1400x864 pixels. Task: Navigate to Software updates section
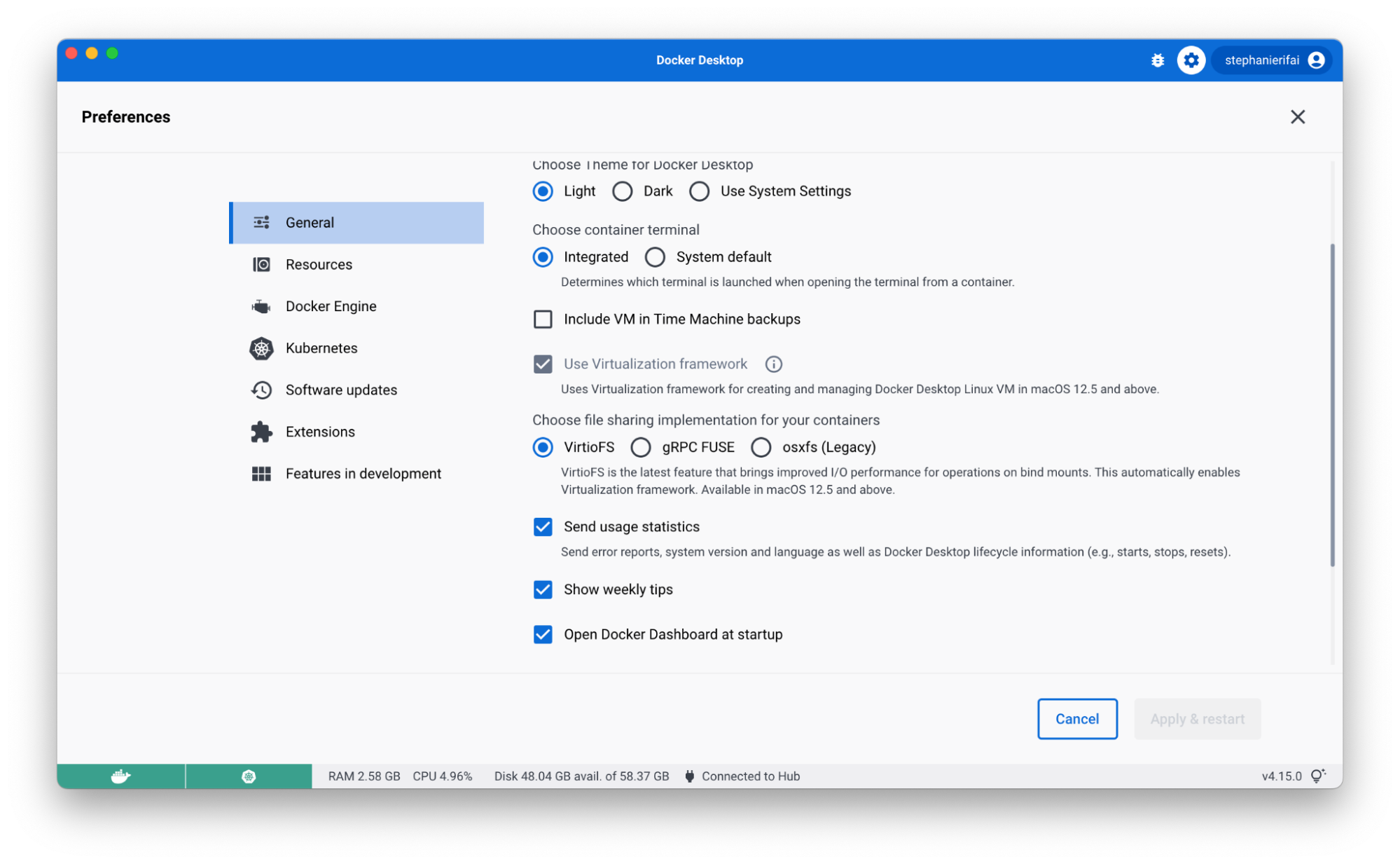tap(341, 390)
